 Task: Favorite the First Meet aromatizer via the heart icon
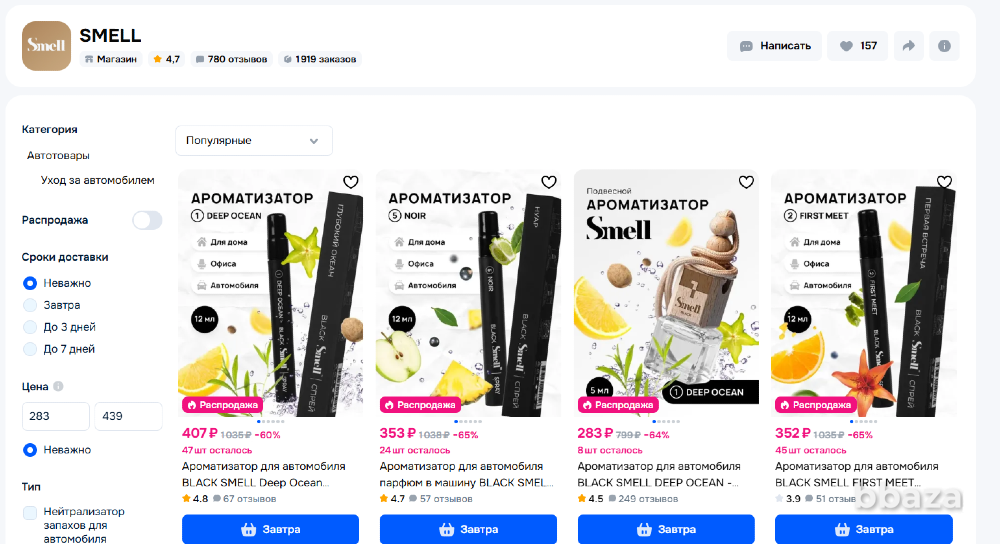click(x=944, y=182)
